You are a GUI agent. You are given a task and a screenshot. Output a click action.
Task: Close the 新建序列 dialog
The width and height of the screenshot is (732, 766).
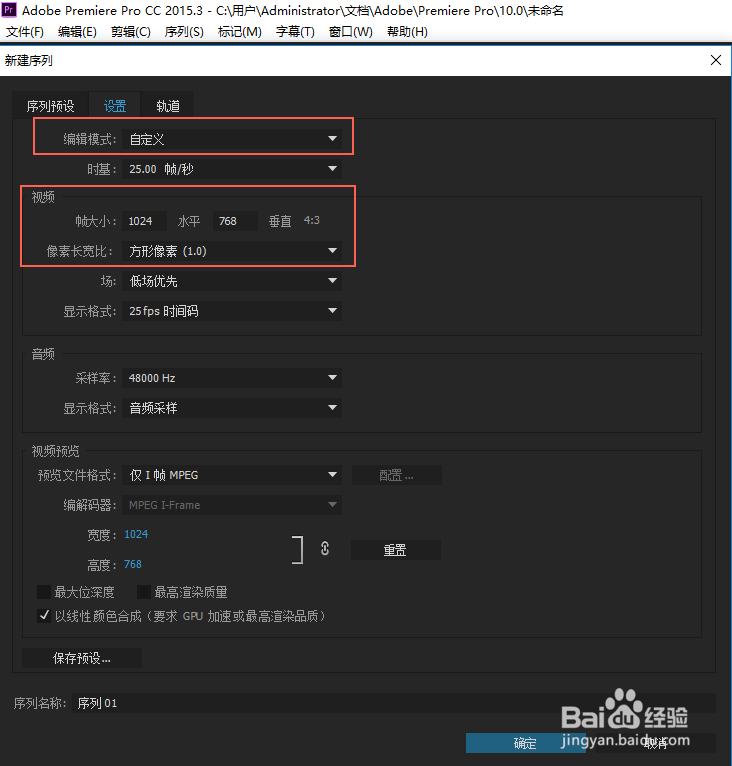(x=716, y=60)
